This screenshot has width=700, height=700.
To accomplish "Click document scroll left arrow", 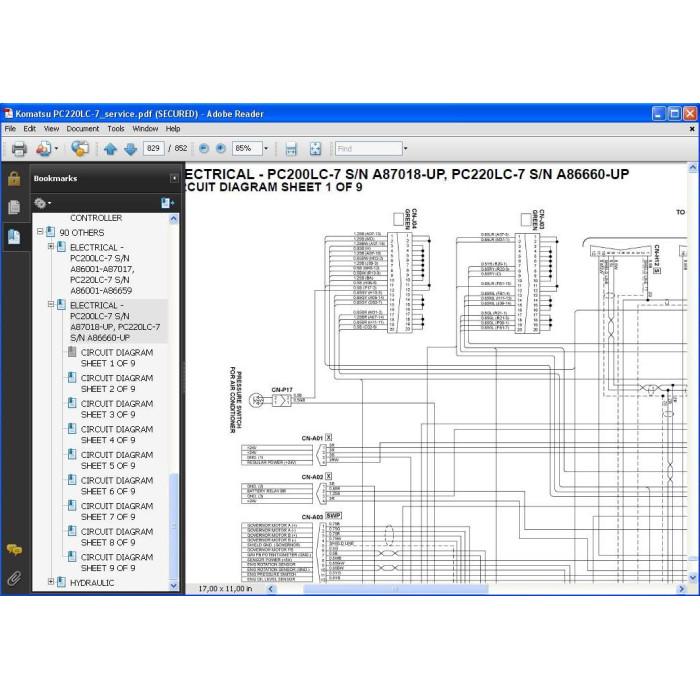I will tap(271, 589).
